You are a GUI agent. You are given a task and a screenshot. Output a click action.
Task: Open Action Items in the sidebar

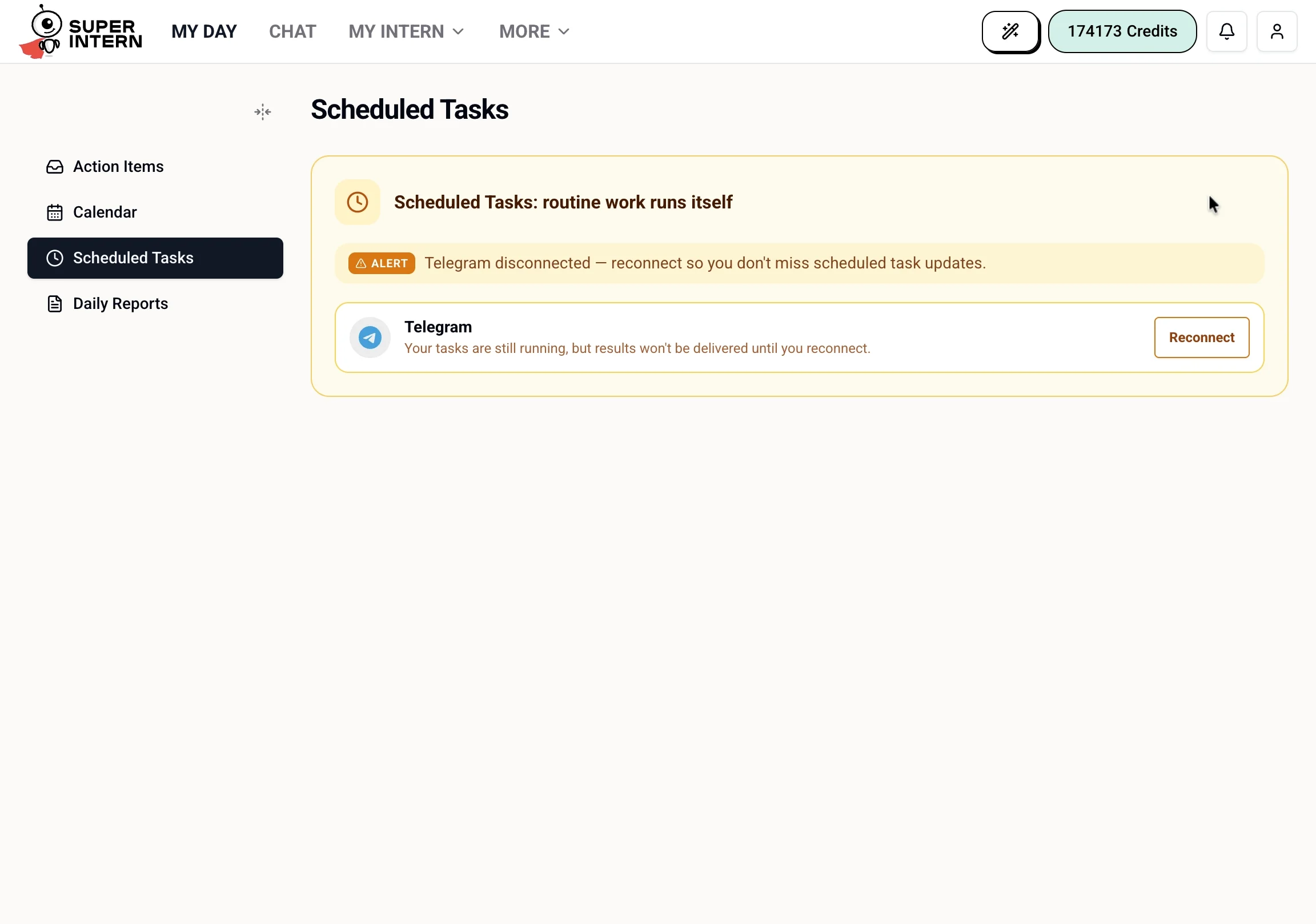(155, 167)
